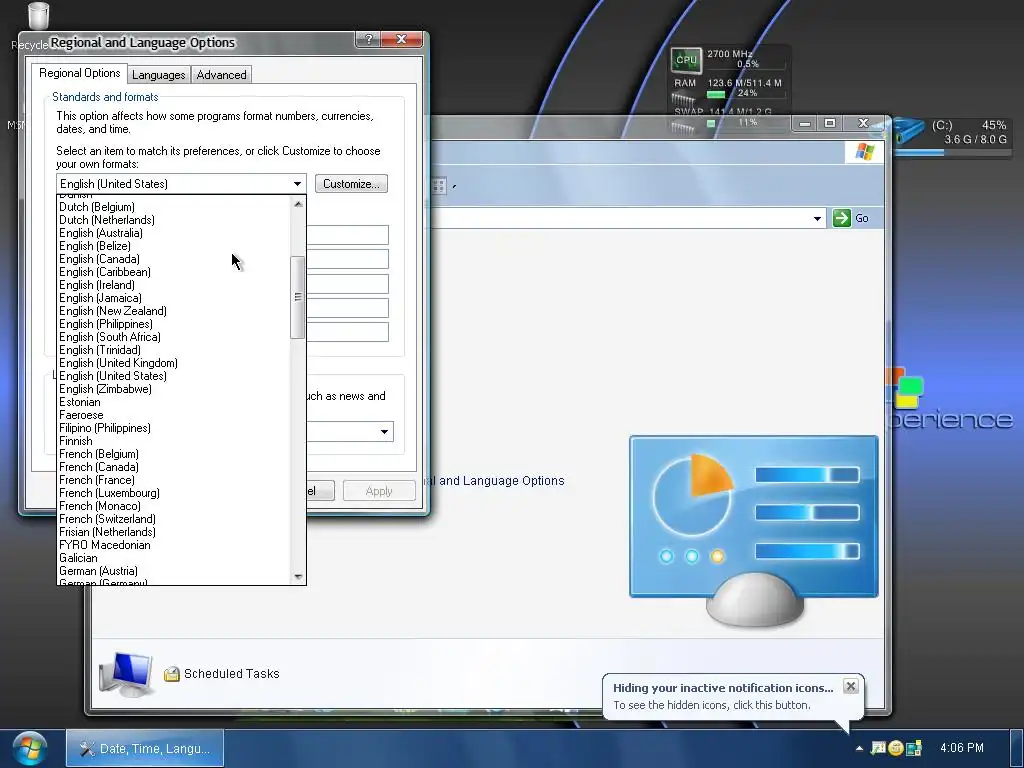
Task: Choose English (Belize)
Action: pyautogui.click(x=174, y=246)
